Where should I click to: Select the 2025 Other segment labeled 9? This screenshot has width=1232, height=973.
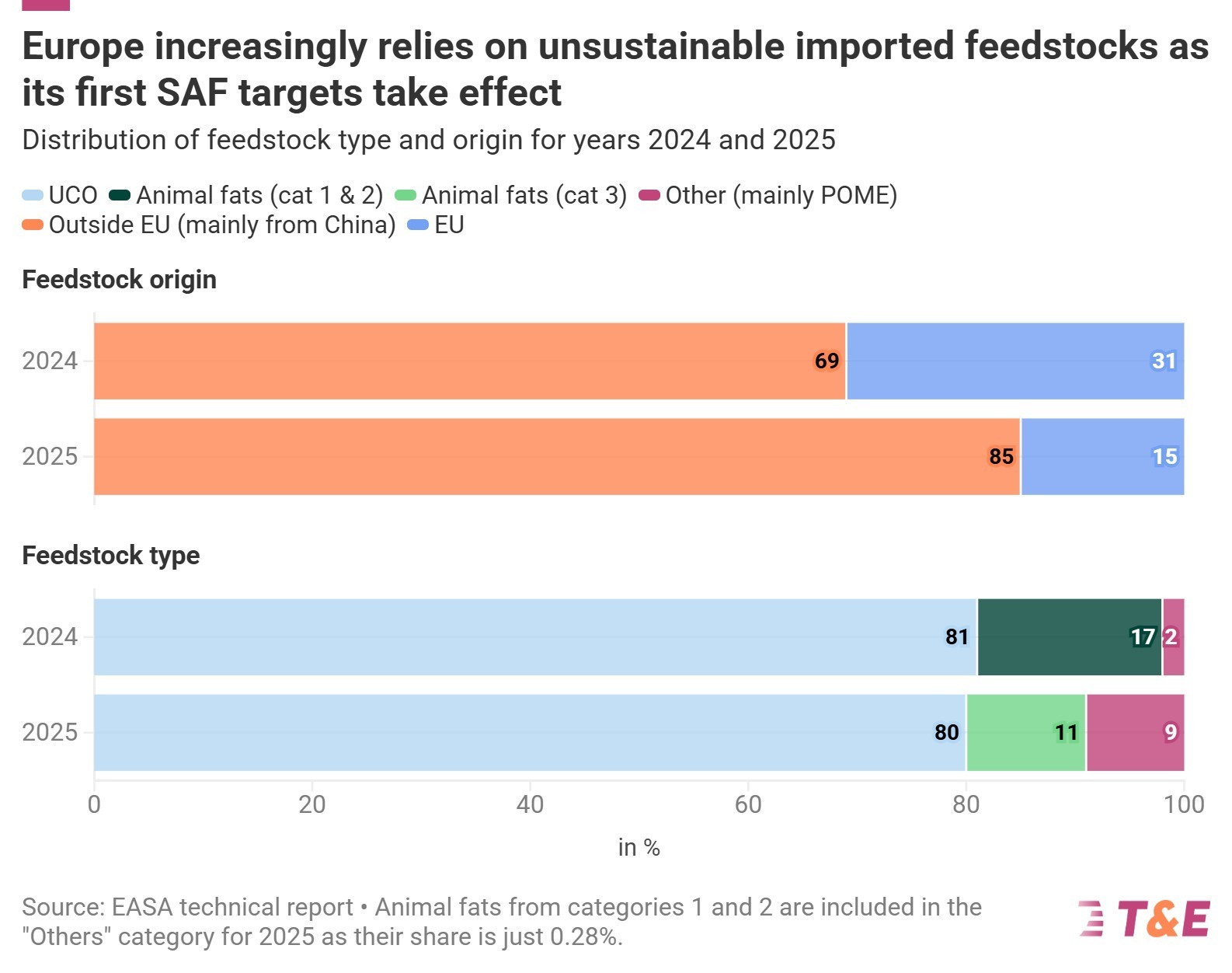1136,733
